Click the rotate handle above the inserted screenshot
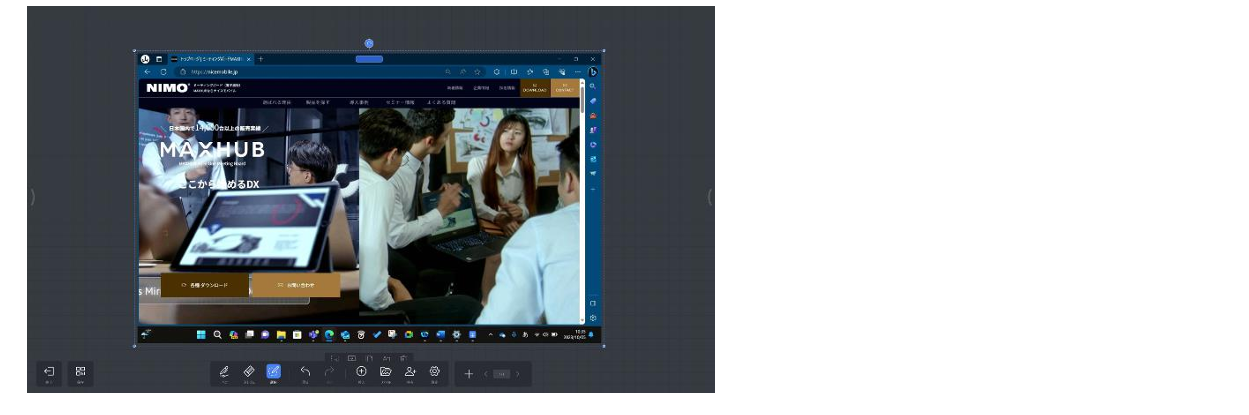Viewport: 1249px width, 415px height. tap(369, 43)
